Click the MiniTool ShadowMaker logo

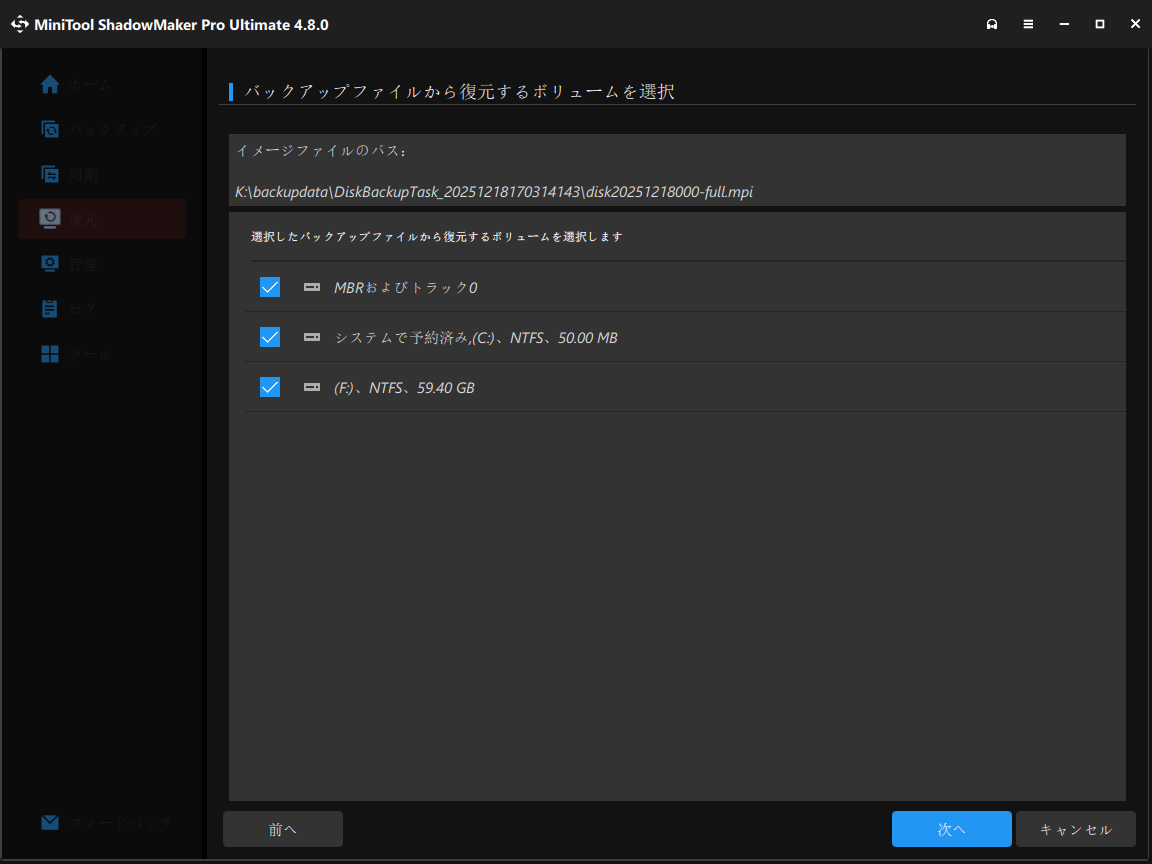[20, 23]
